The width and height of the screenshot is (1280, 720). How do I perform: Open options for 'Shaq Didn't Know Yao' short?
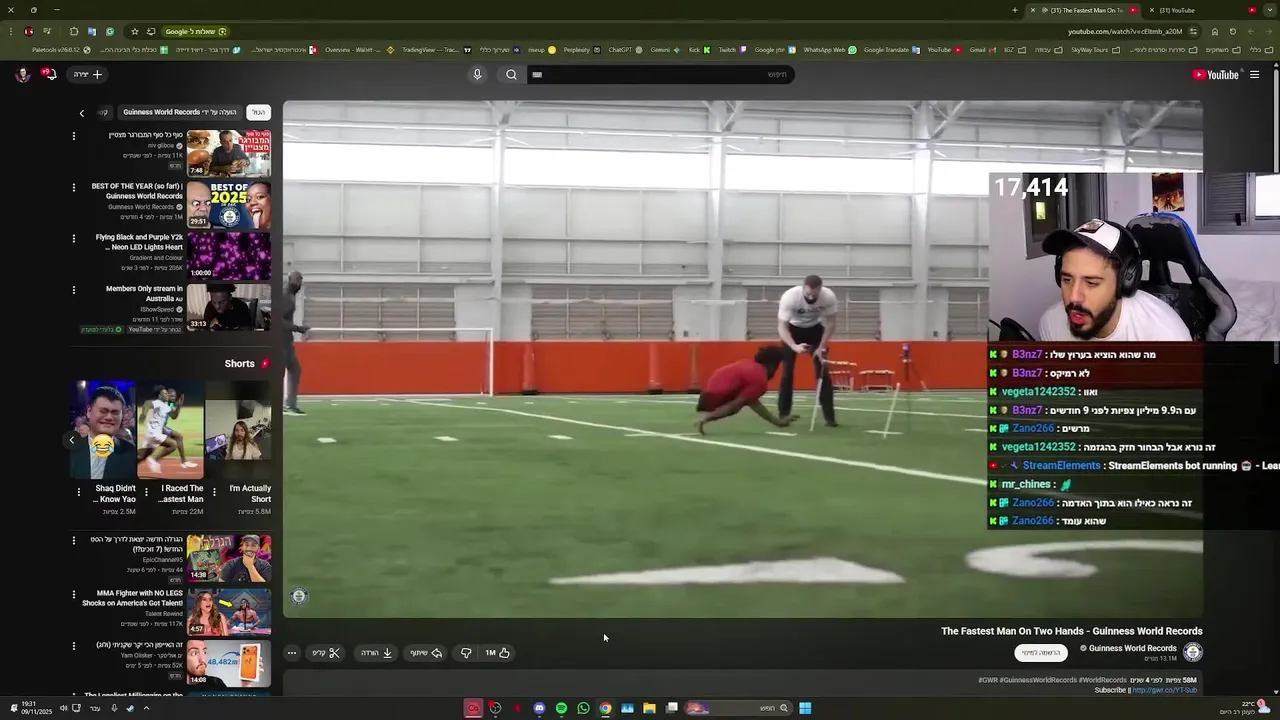click(79, 491)
